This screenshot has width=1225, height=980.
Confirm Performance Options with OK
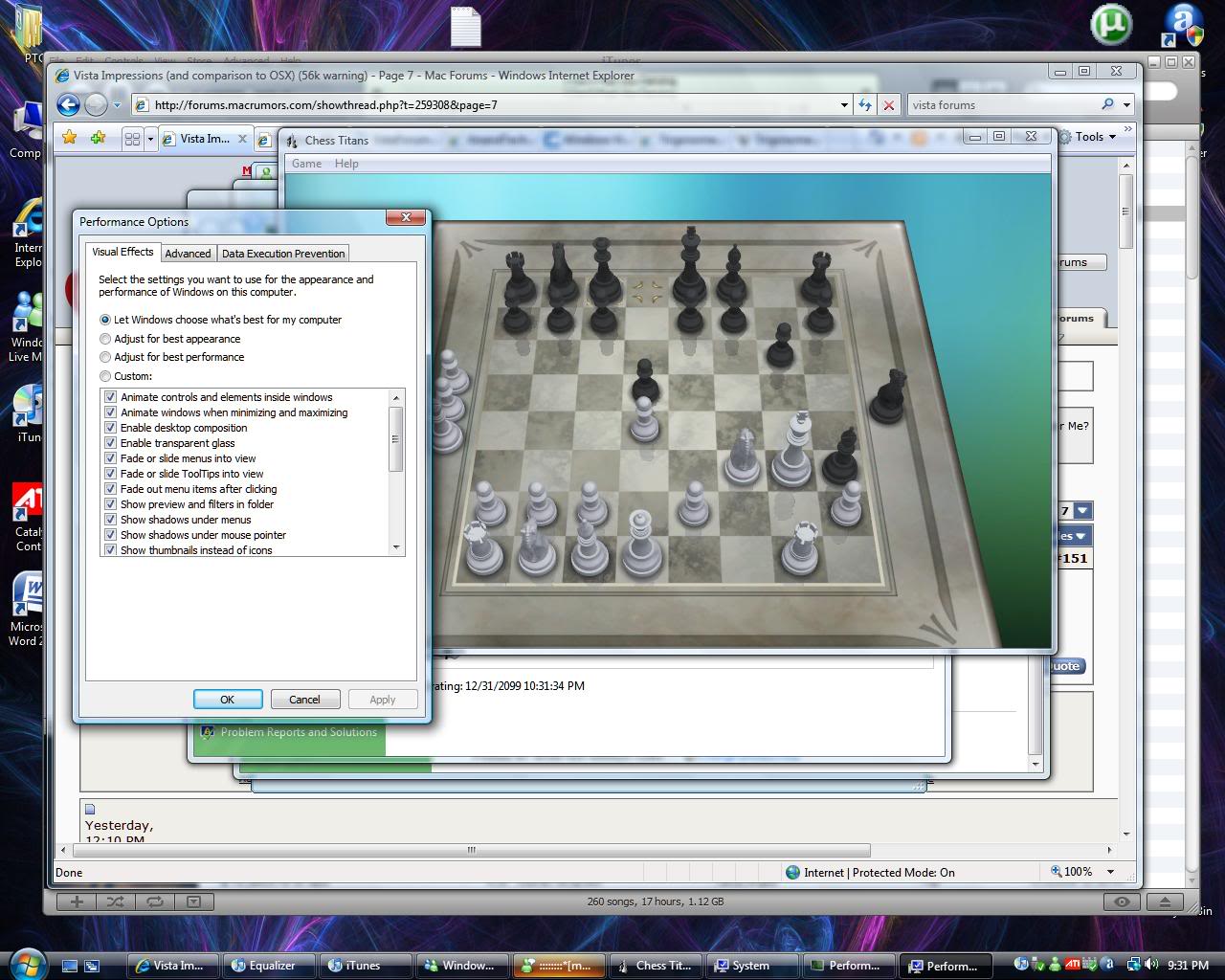coord(228,700)
